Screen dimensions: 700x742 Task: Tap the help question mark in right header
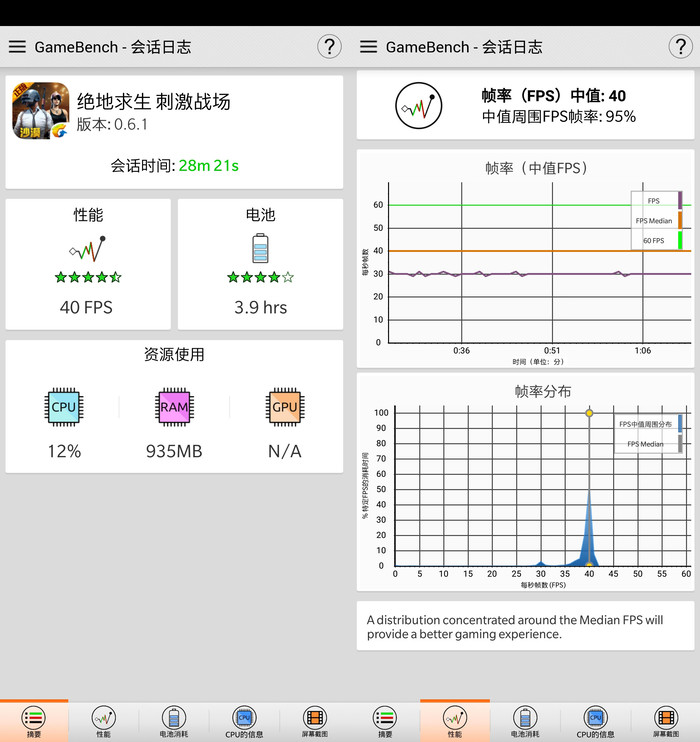tap(680, 46)
